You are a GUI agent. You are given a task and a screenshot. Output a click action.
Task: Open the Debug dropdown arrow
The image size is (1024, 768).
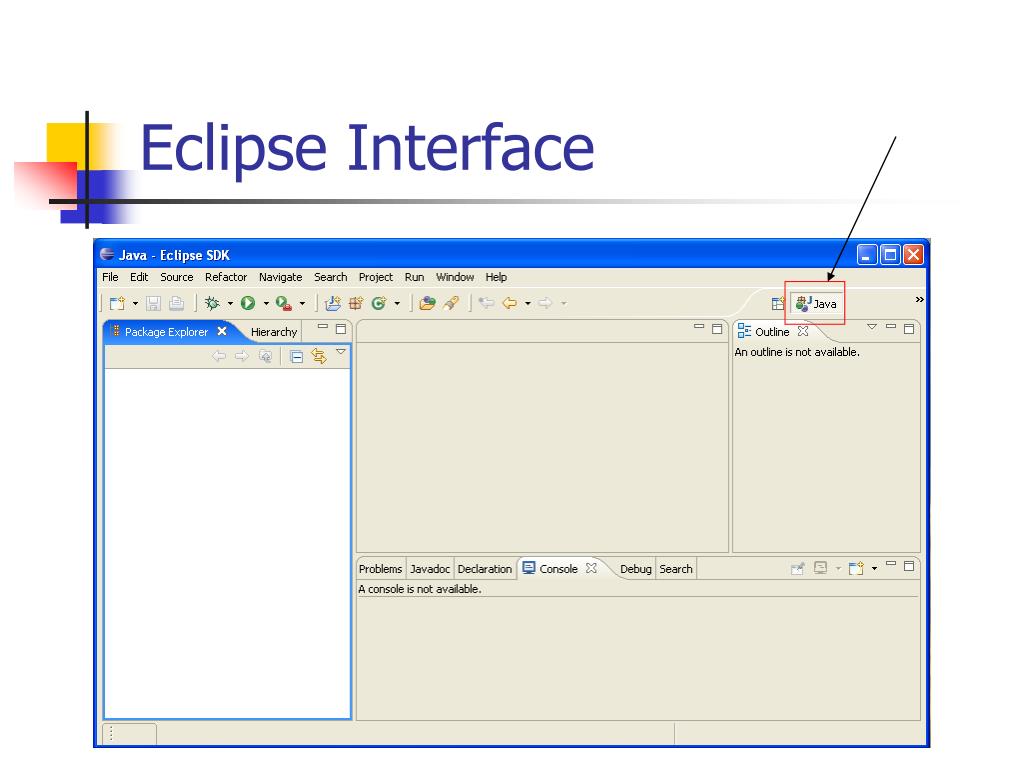[x=230, y=304]
